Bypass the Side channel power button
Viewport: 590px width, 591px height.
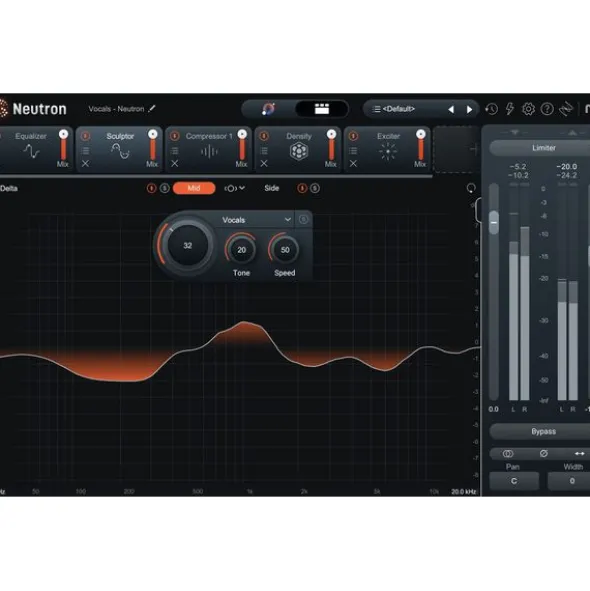(302, 188)
